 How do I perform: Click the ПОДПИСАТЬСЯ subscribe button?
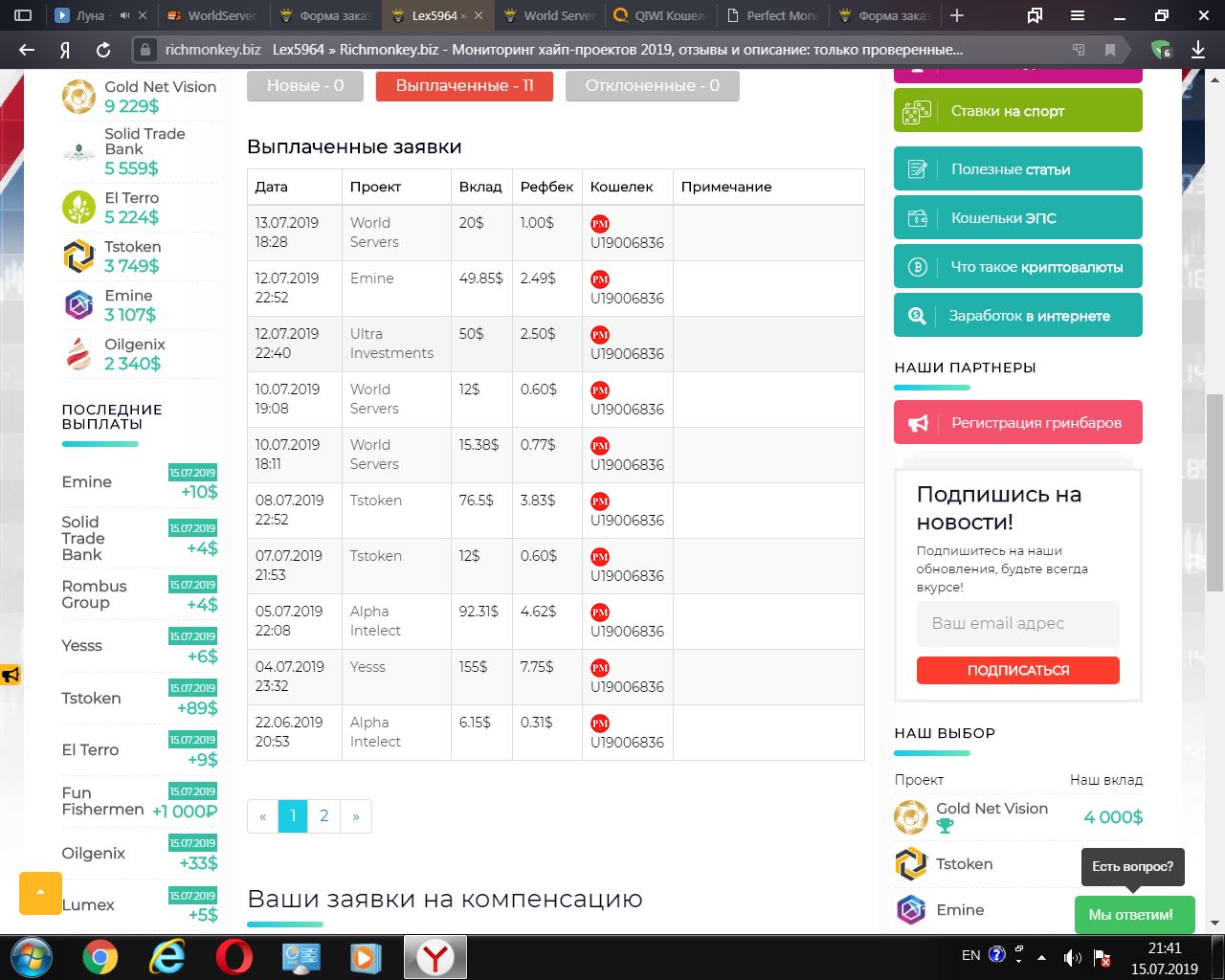coord(1018,670)
